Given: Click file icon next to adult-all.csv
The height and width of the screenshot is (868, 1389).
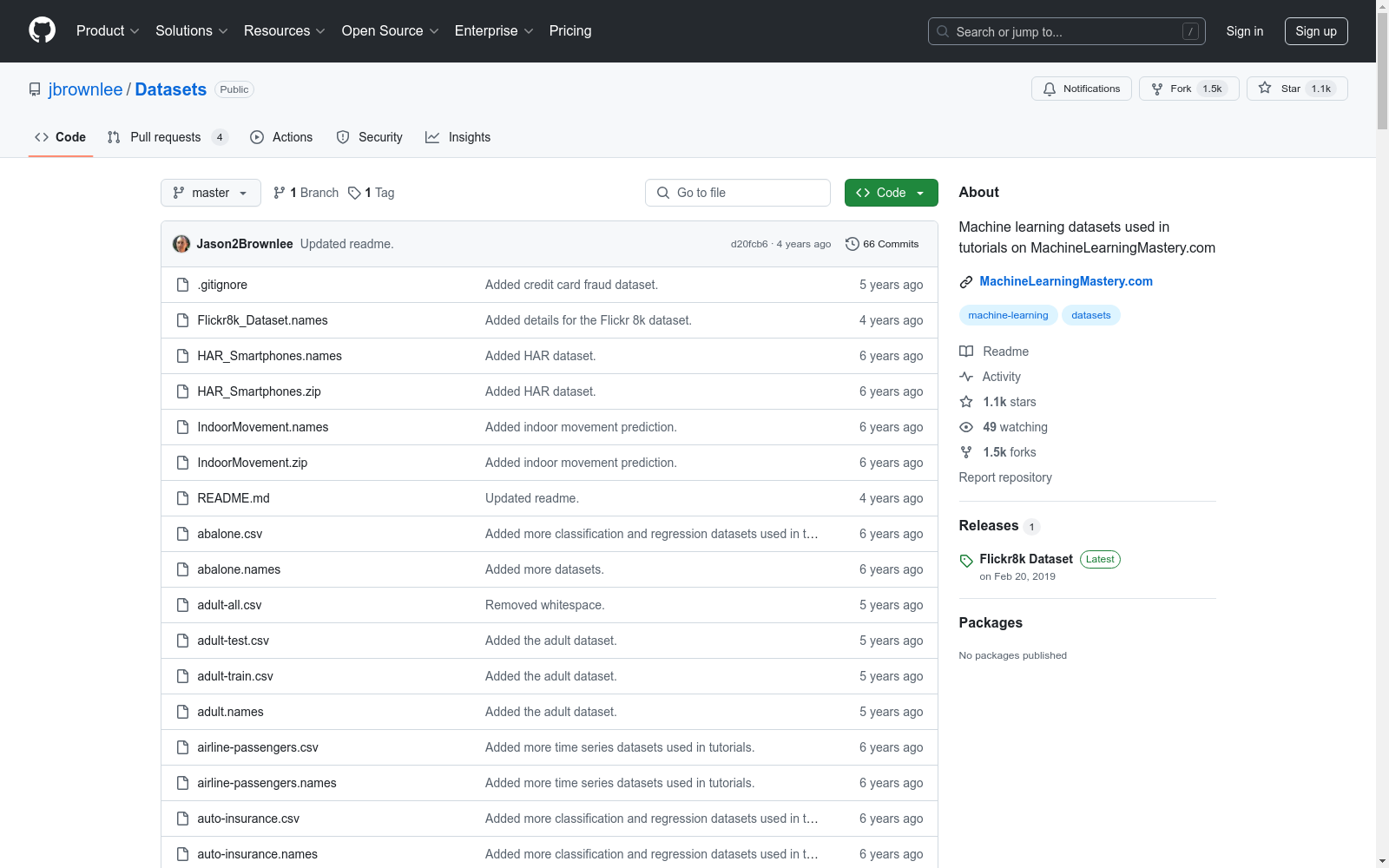Looking at the screenshot, I should pyautogui.click(x=182, y=605).
